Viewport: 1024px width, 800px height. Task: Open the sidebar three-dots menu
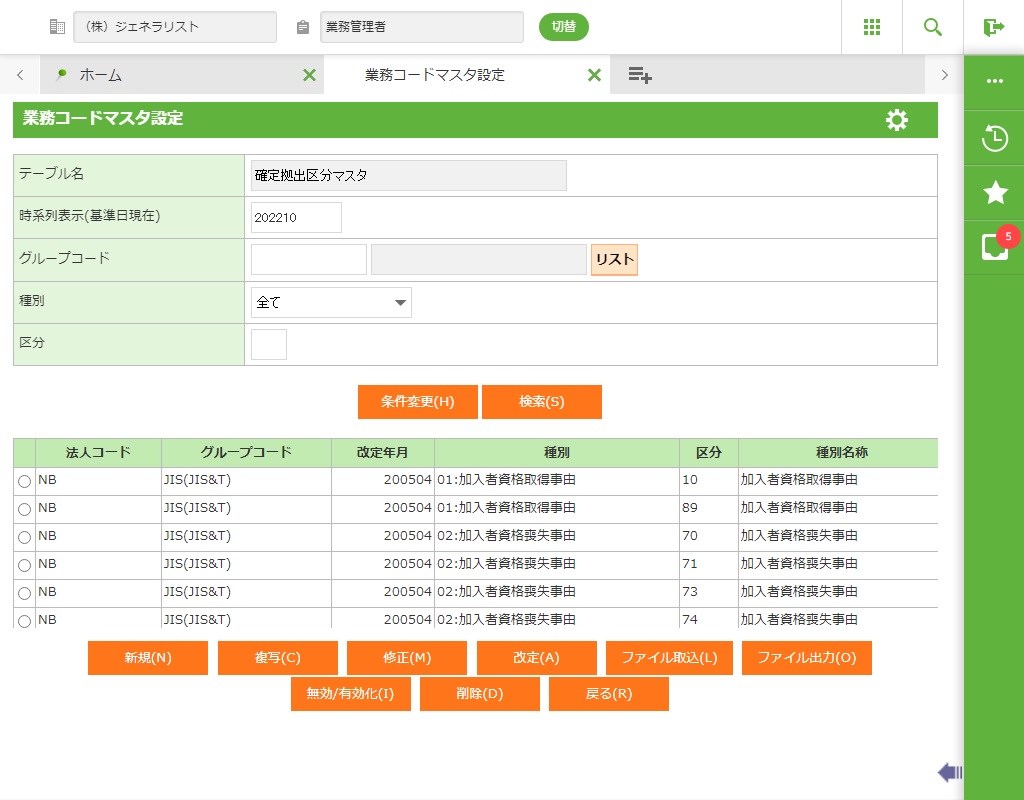tap(995, 81)
